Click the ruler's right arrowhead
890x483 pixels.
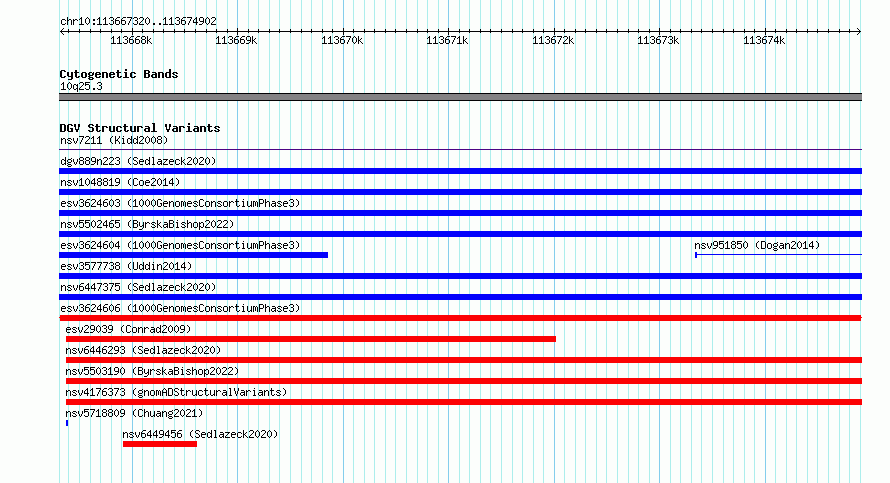[859, 31]
